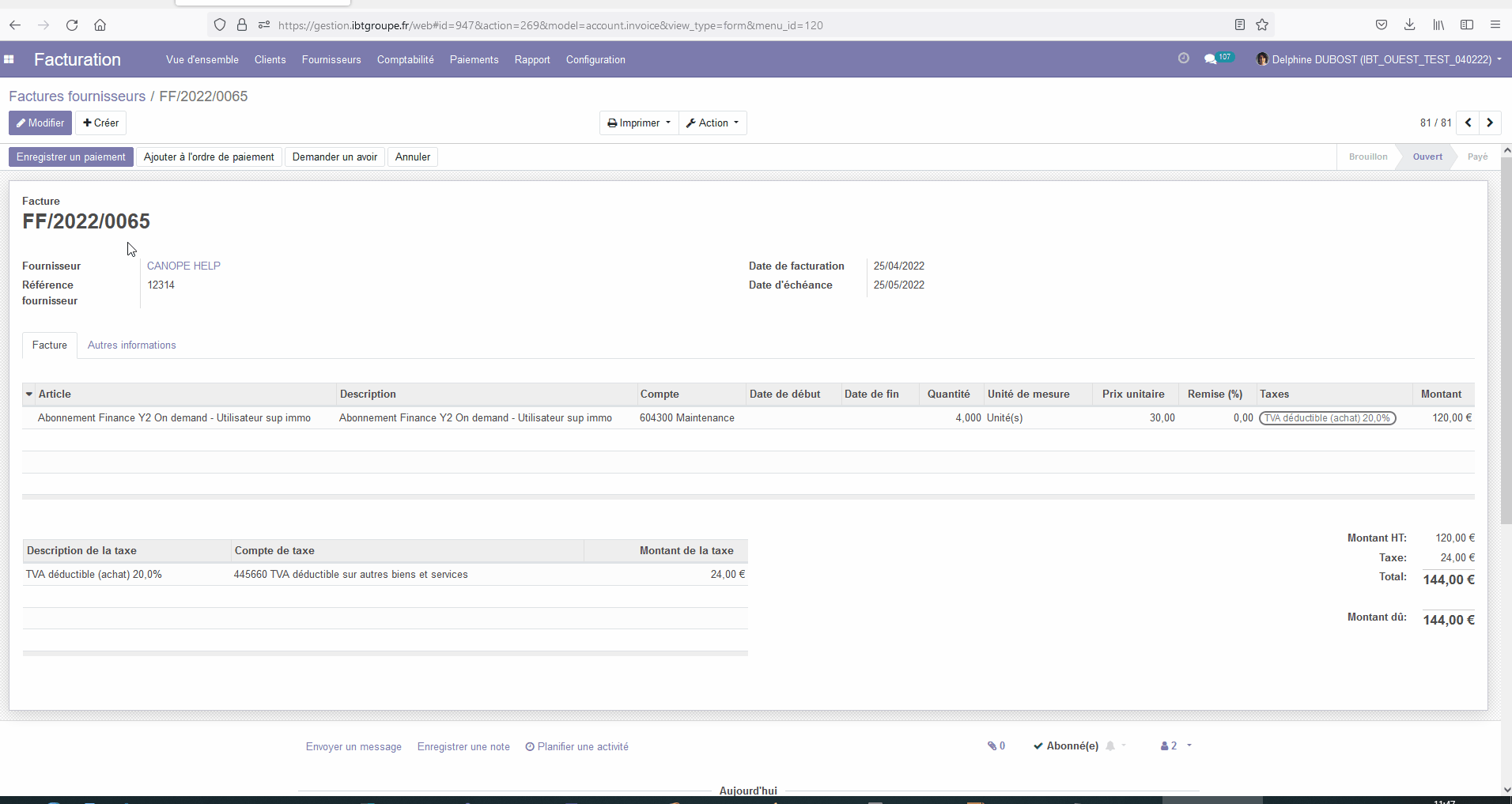The width and height of the screenshot is (1512, 804).
Task: Open the Imprimer dropdown
Action: pyautogui.click(x=639, y=123)
